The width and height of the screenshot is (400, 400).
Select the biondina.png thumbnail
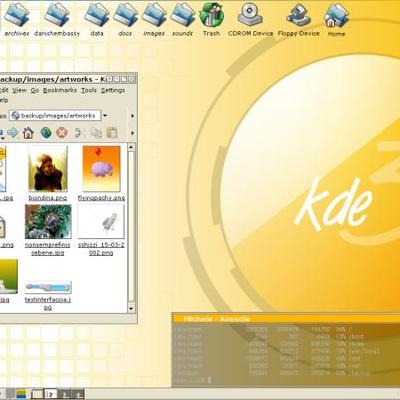click(x=48, y=169)
